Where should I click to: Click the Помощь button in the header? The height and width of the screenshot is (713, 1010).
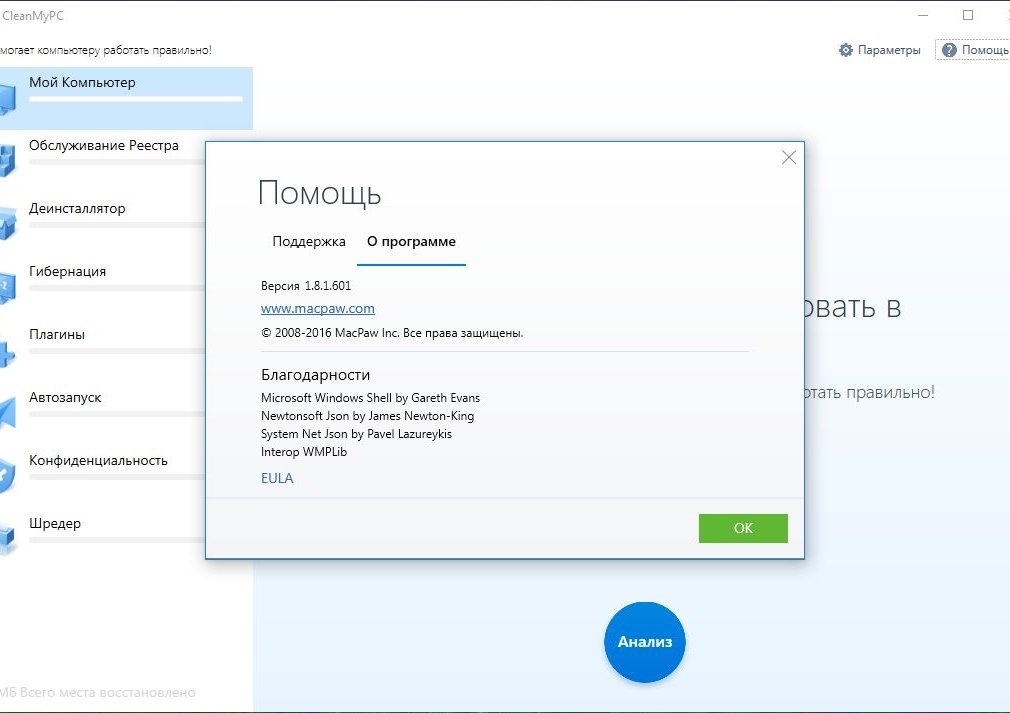click(x=975, y=50)
